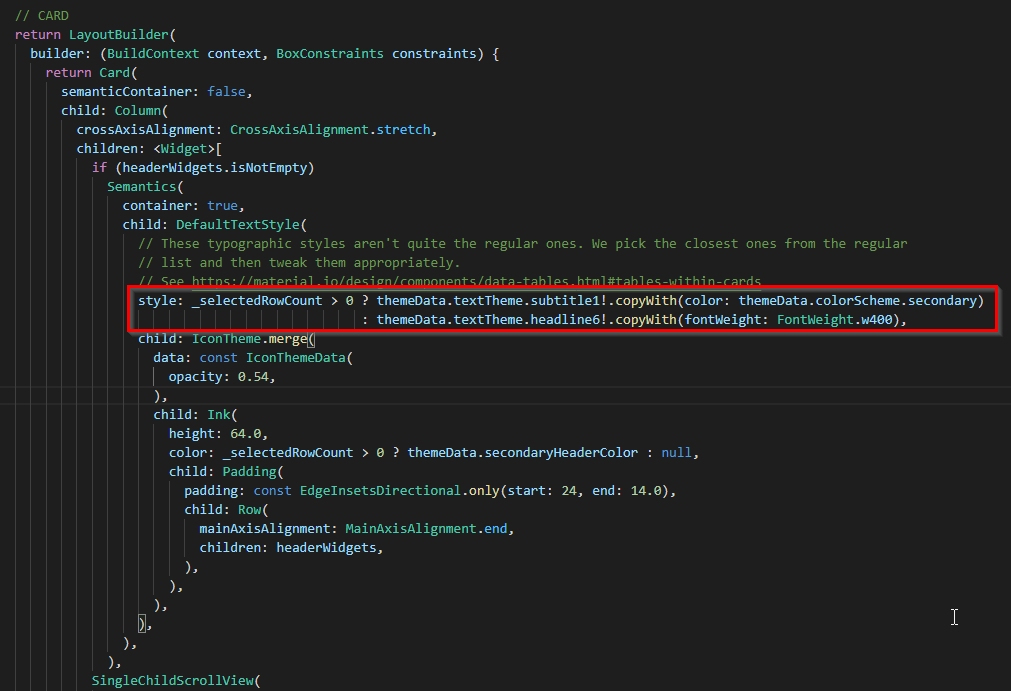Click the // CARD comment at top
Screen dimensions: 1011x691
coord(41,15)
